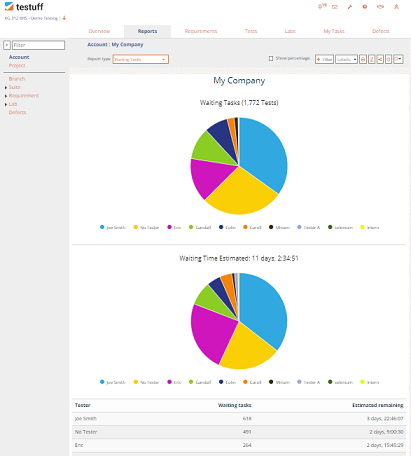Image resolution: width=411 pixels, height=456 pixels.
Task: Click the print report icon
Action: pyautogui.click(x=363, y=59)
